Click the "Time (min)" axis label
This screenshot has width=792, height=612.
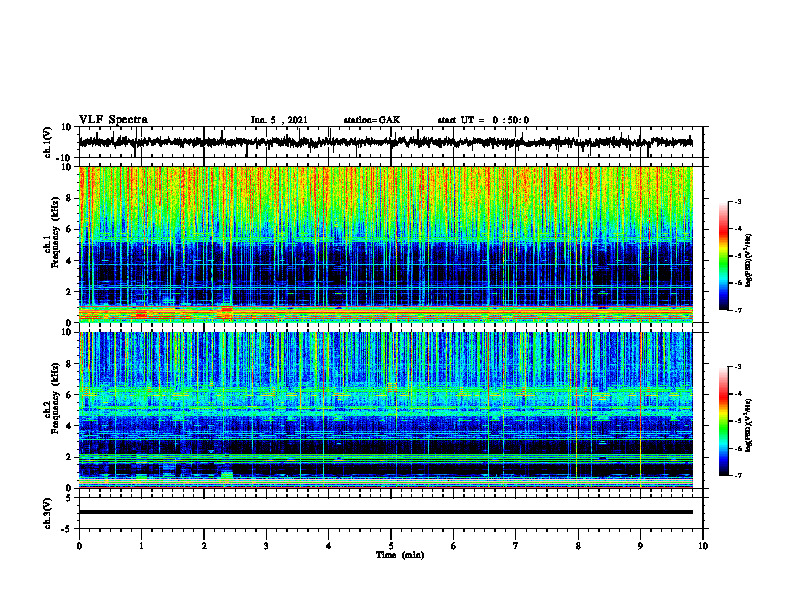(400, 555)
